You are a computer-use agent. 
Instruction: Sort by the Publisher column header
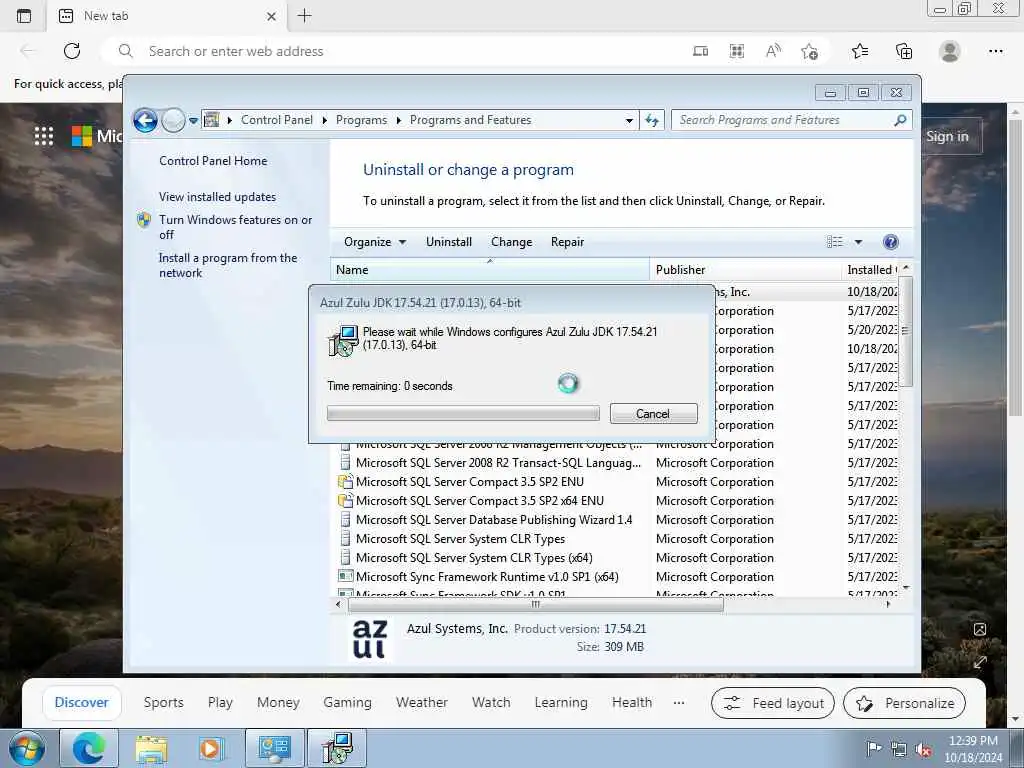[745, 270]
